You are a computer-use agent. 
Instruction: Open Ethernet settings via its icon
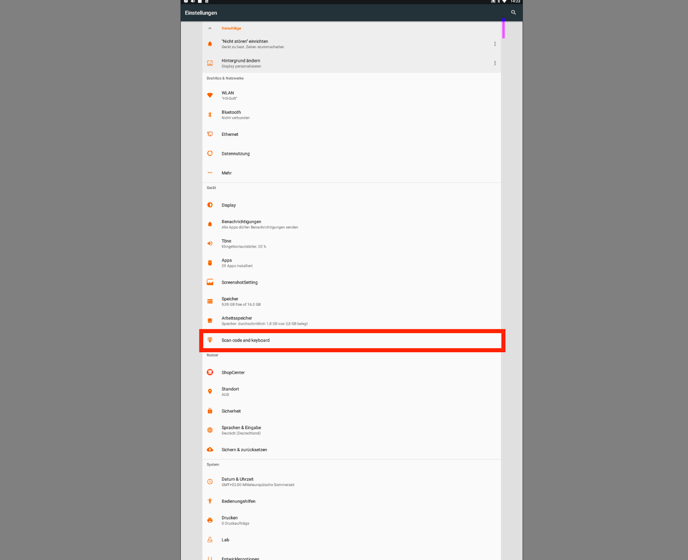(x=210, y=134)
